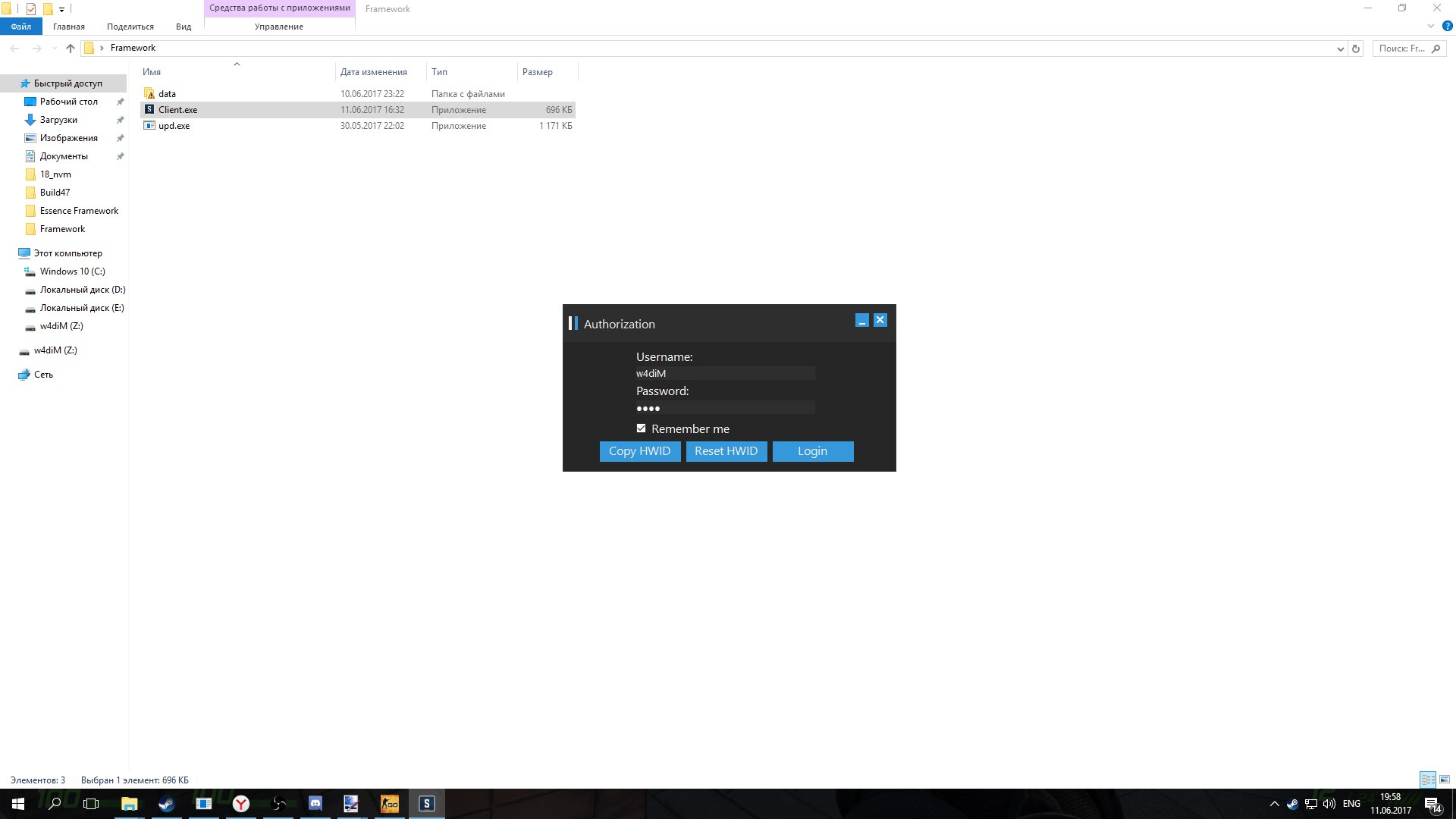Click the Reset HWID button

click(726, 451)
